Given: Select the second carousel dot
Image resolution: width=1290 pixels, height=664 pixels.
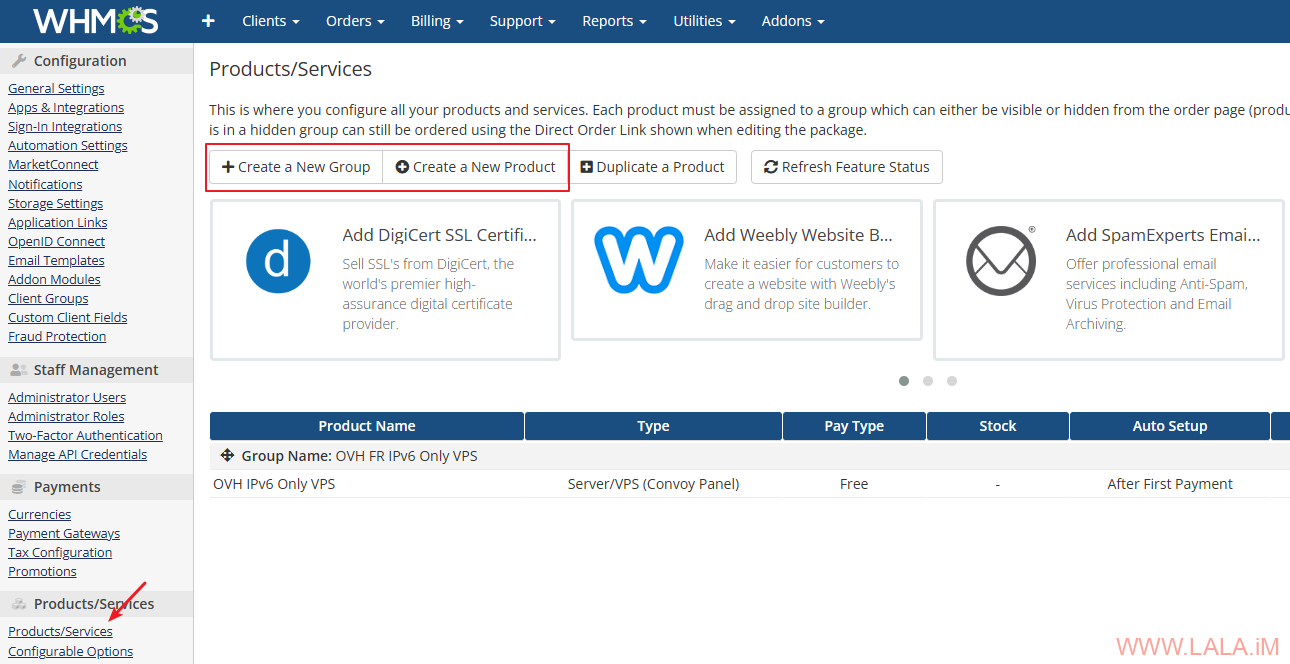Looking at the screenshot, I should [x=928, y=381].
